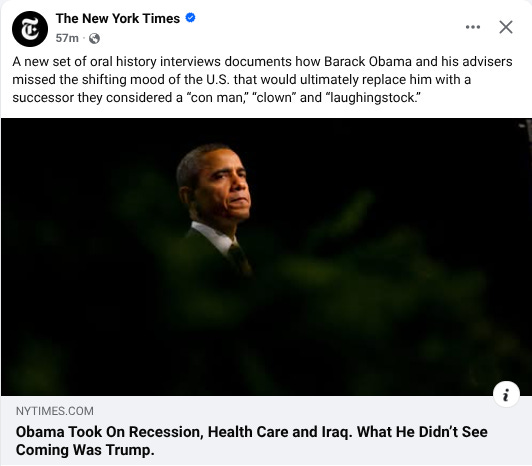Close the post with the X icon

[x=506, y=27]
